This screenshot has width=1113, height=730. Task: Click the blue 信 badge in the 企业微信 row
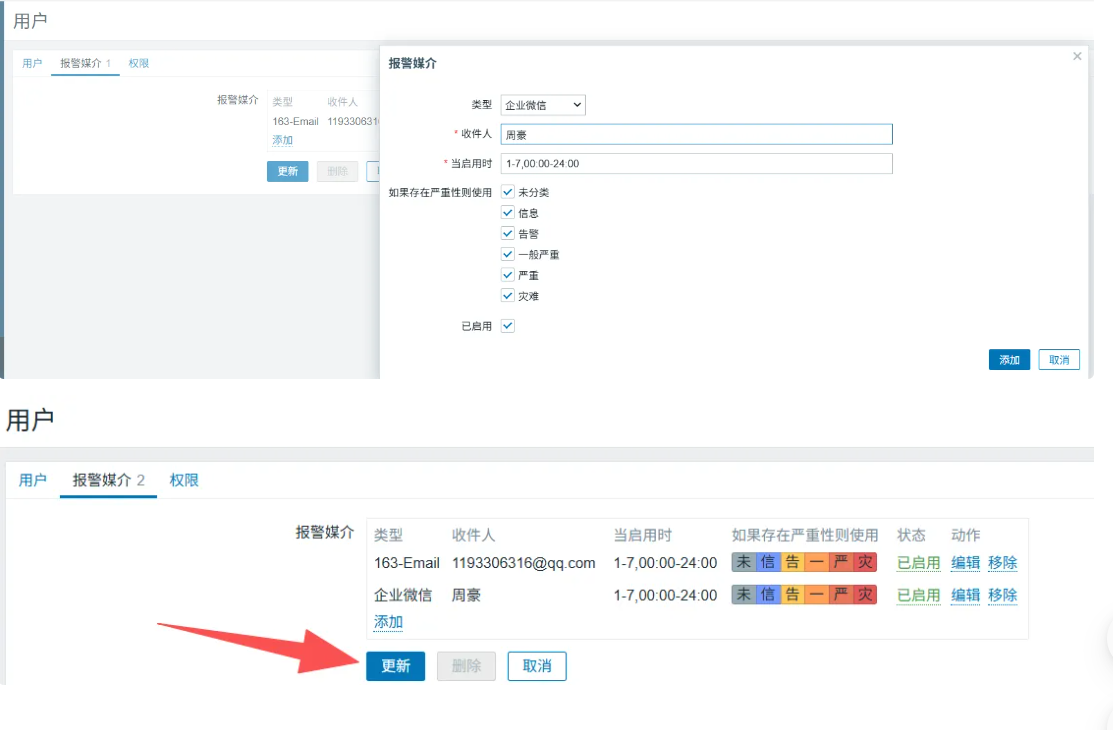pos(767,595)
